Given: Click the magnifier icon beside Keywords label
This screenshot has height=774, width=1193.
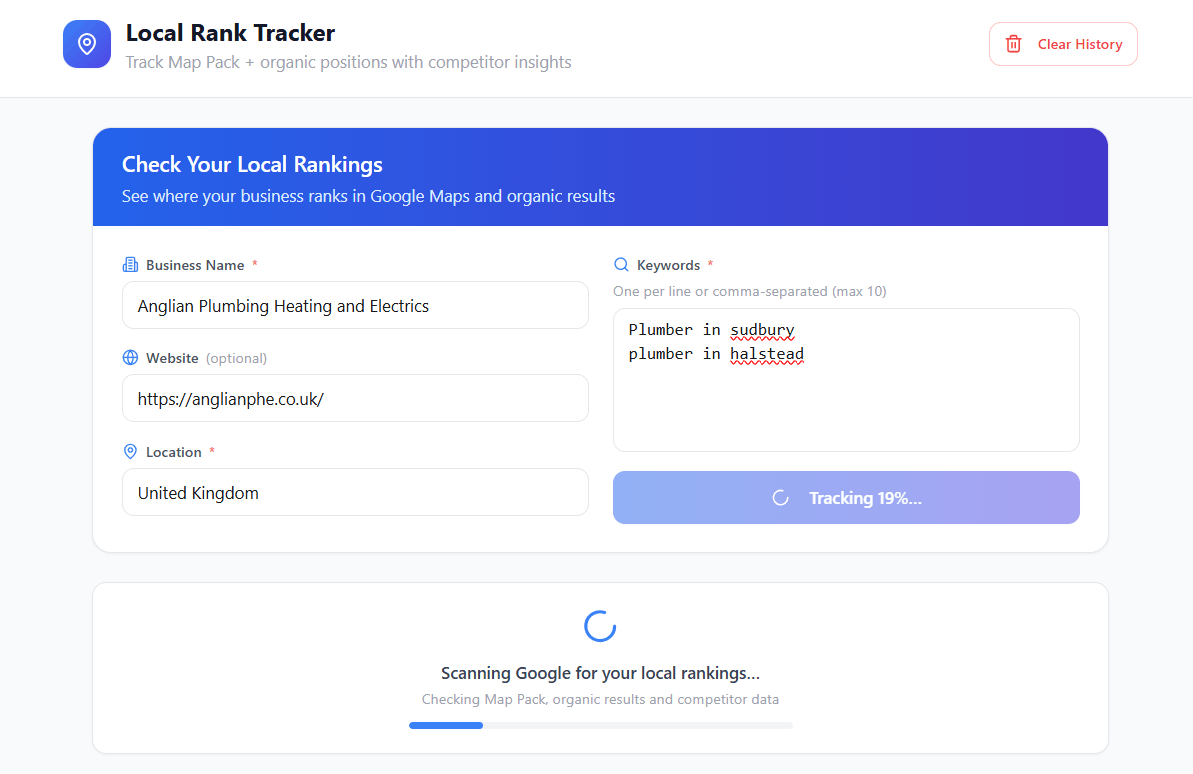Looking at the screenshot, I should tap(619, 264).
